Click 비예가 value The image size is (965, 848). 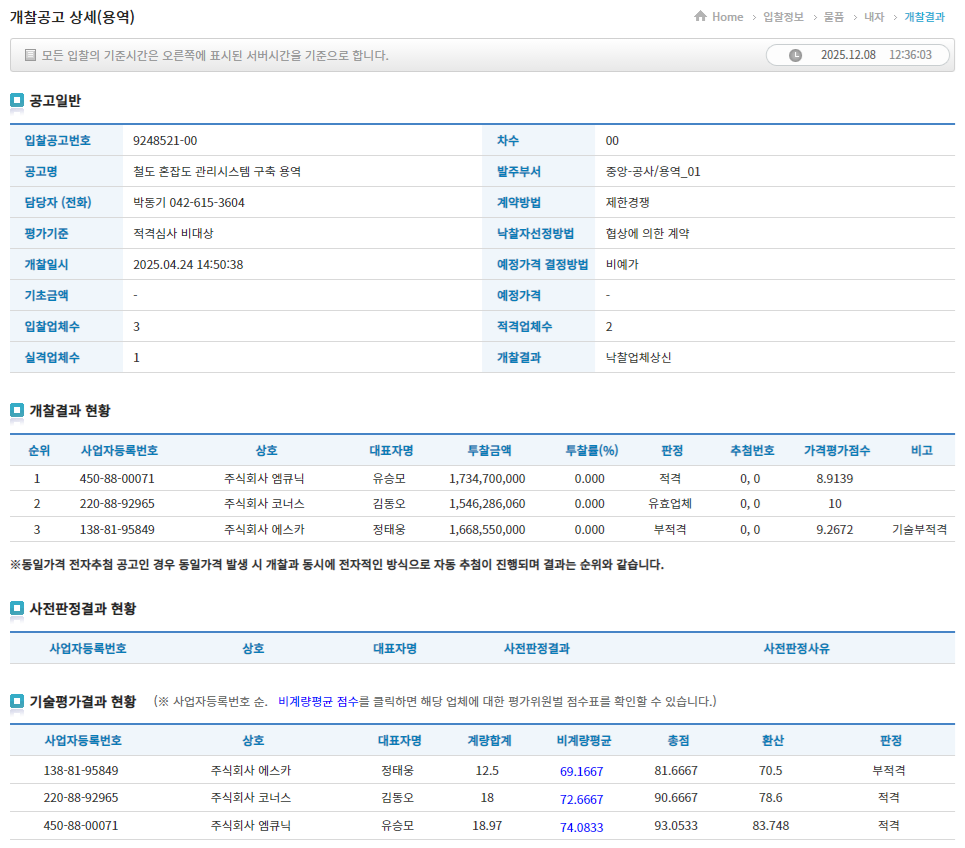click(x=622, y=265)
